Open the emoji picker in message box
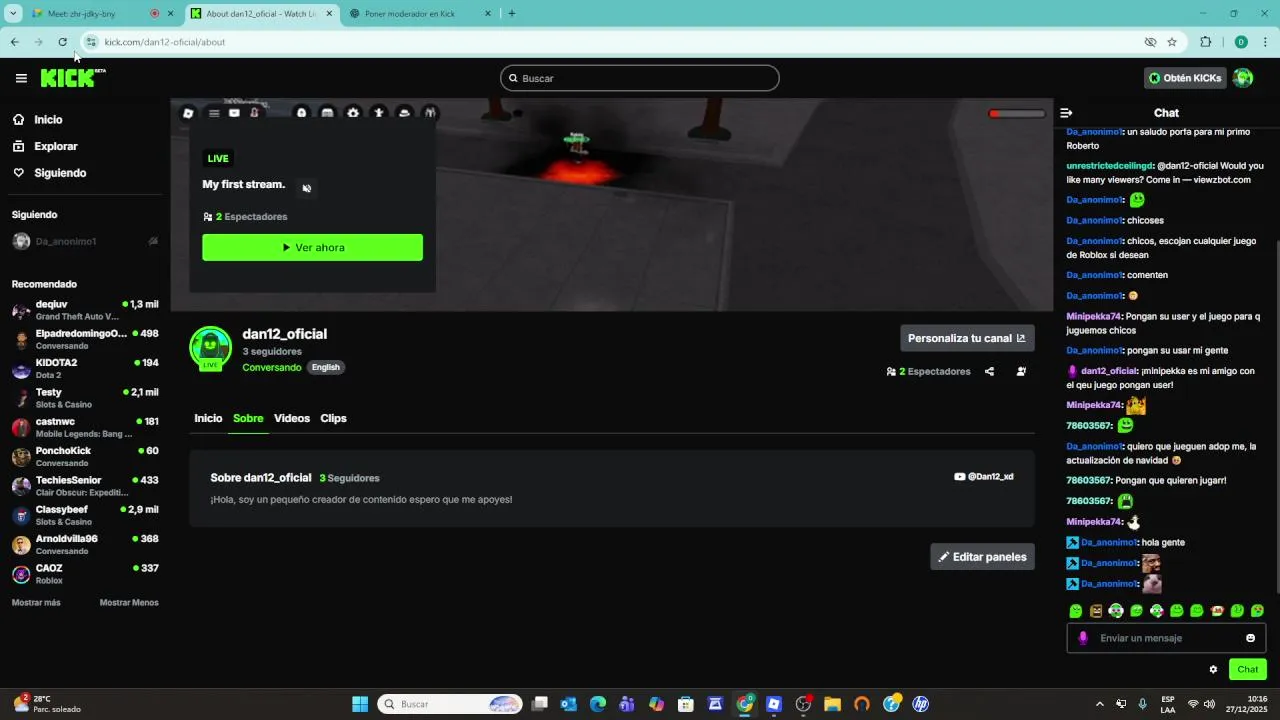 (x=1250, y=638)
